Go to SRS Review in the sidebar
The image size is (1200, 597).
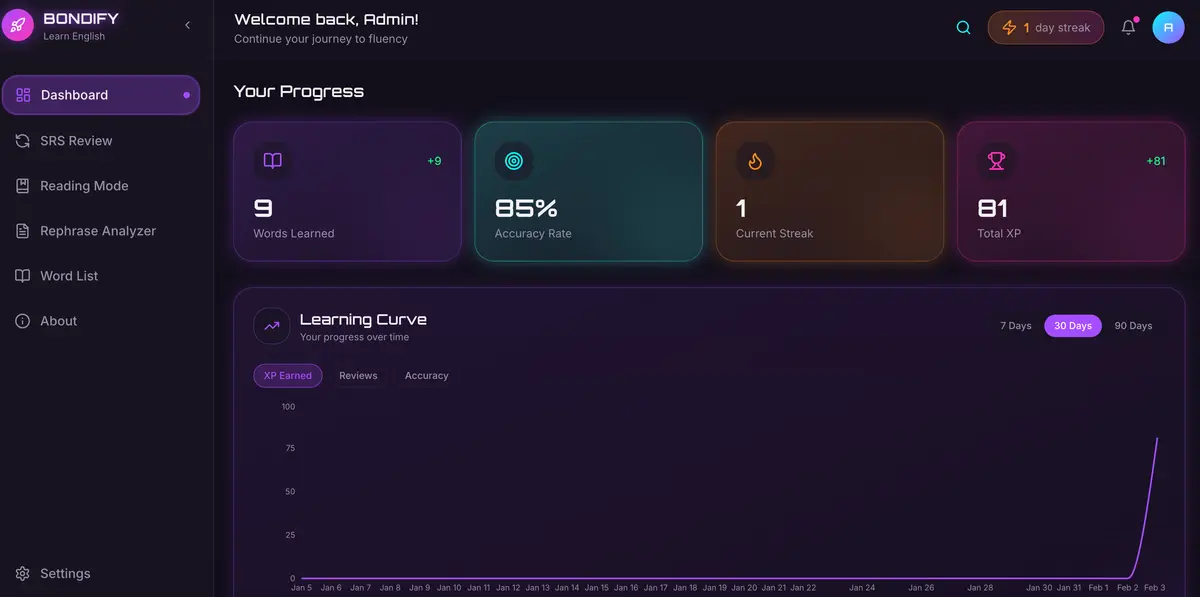point(76,140)
